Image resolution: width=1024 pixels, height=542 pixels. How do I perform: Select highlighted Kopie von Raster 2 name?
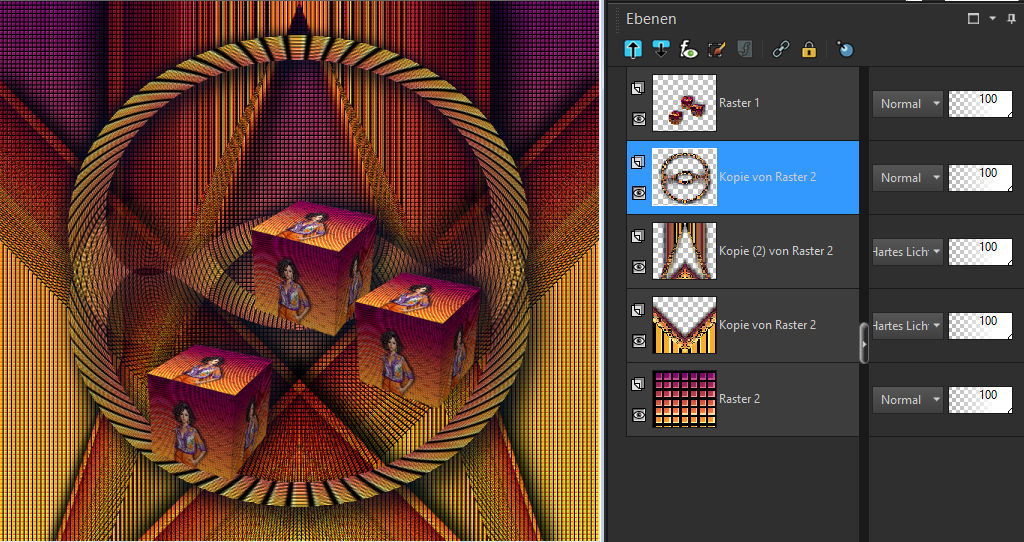click(x=767, y=177)
